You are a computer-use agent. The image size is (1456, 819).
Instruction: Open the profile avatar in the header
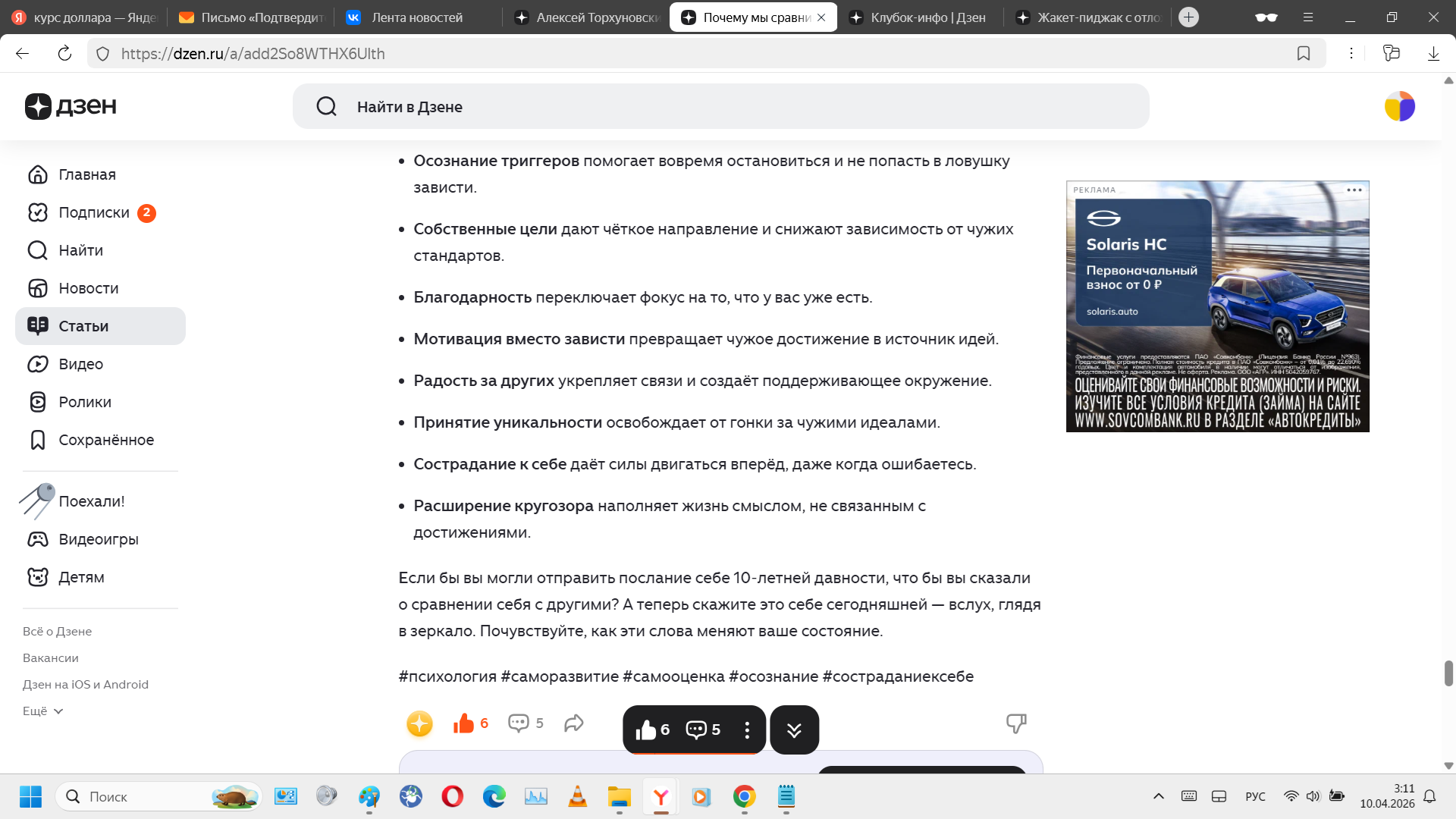(x=1399, y=107)
